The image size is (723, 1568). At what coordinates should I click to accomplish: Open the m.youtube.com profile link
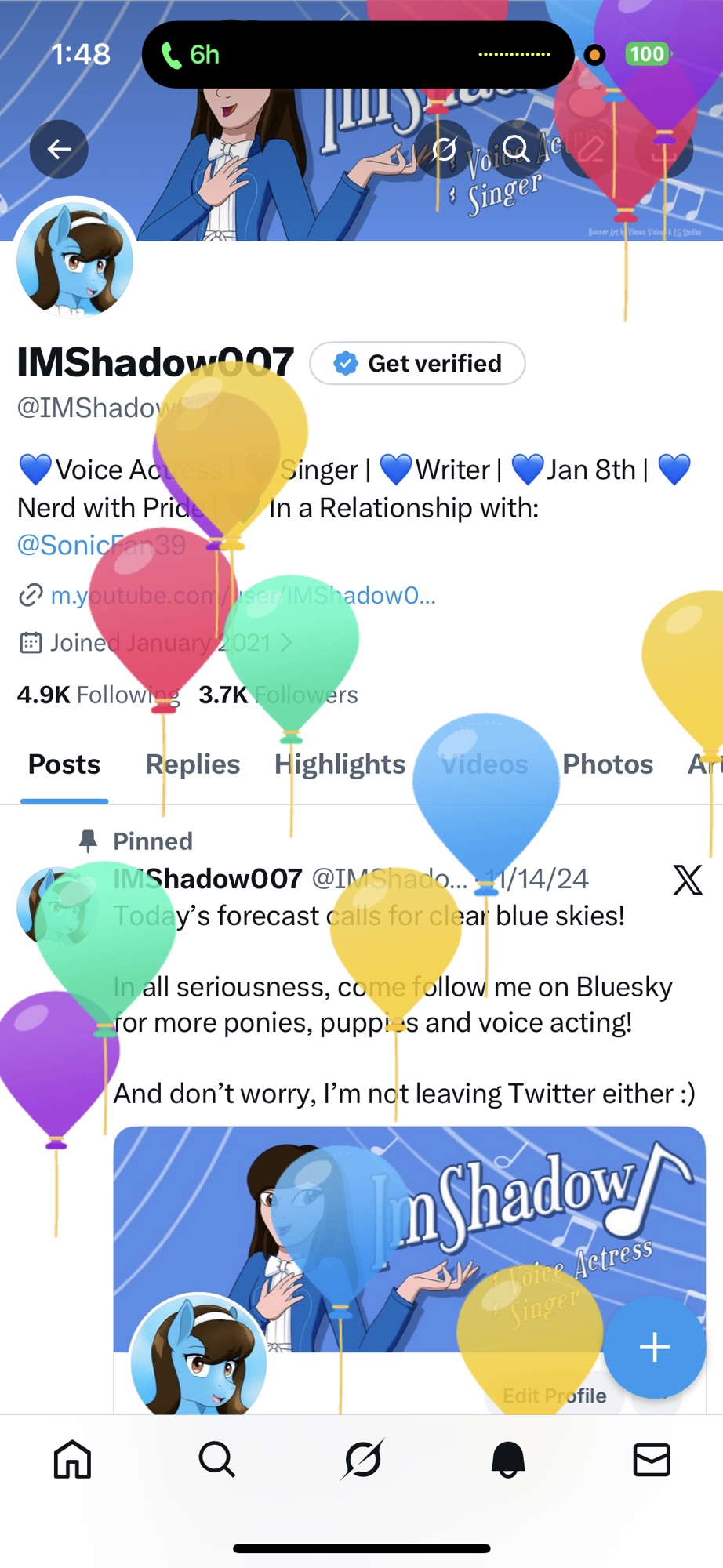pyautogui.click(x=243, y=596)
